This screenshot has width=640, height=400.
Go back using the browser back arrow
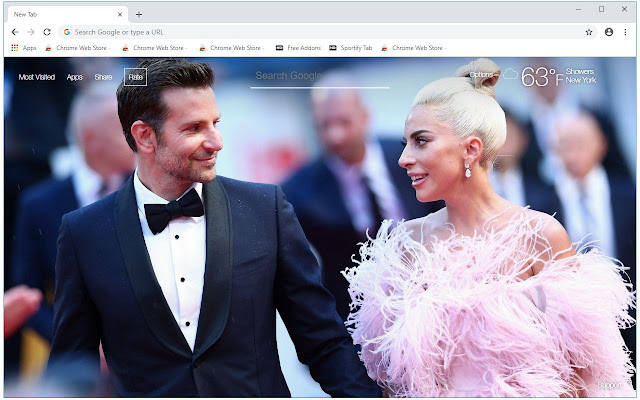tap(15, 32)
